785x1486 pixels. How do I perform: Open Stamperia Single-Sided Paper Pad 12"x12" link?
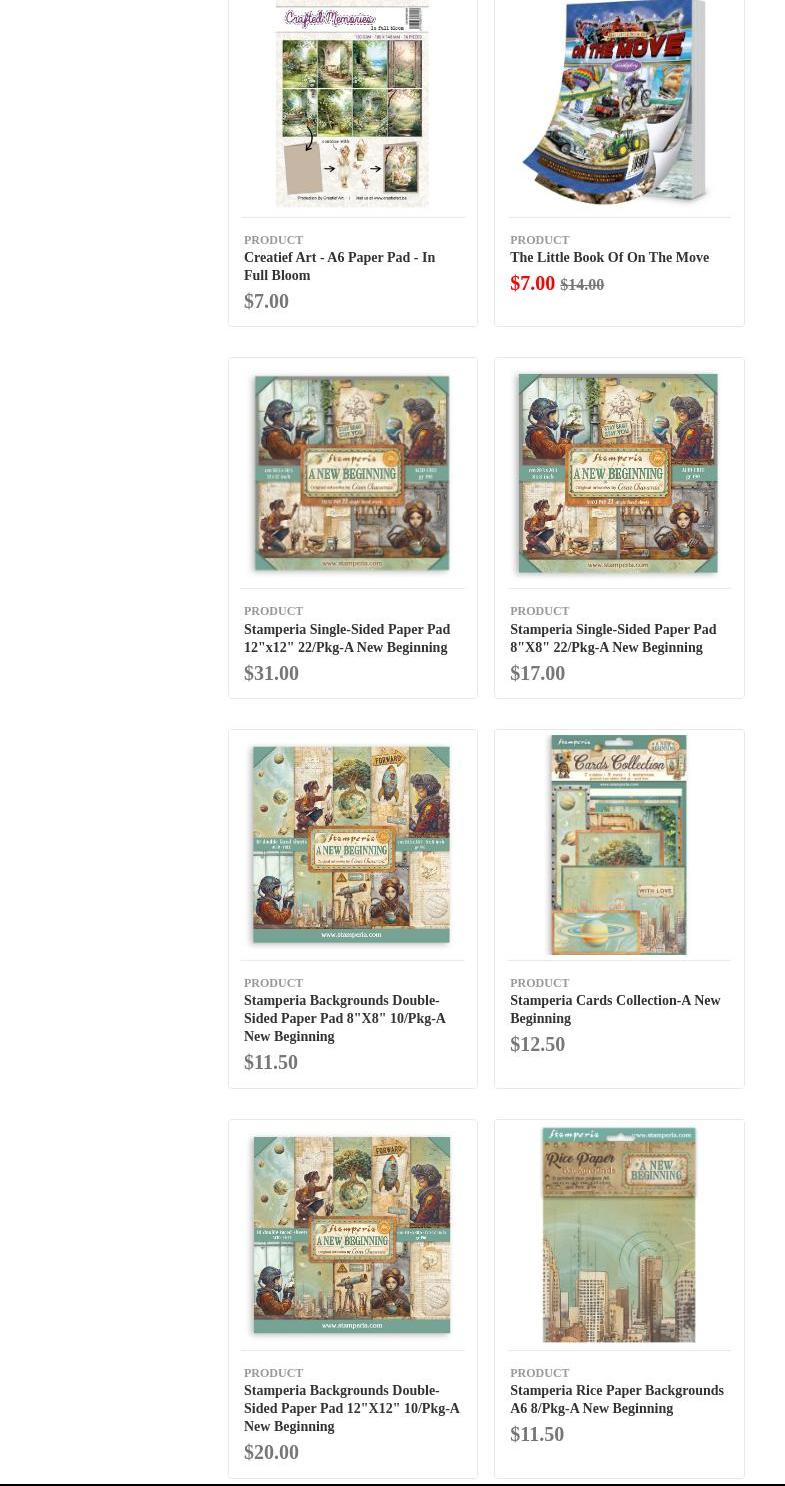[347, 638]
